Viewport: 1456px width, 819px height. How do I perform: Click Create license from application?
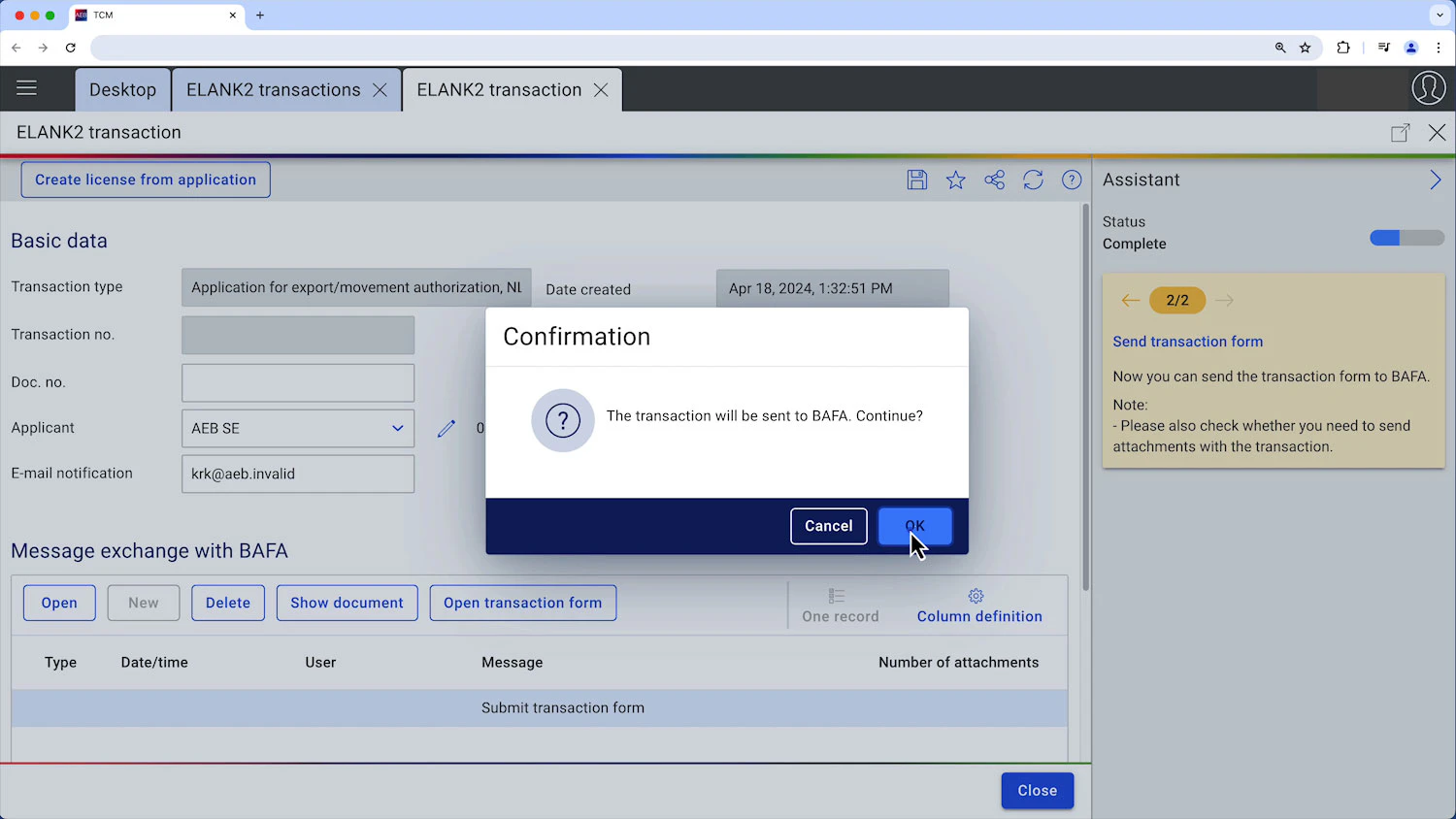click(145, 180)
